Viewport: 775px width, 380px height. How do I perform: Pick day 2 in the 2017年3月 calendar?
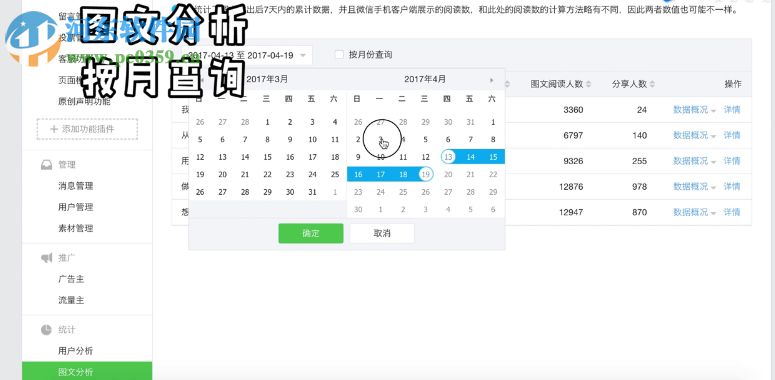tap(290, 123)
